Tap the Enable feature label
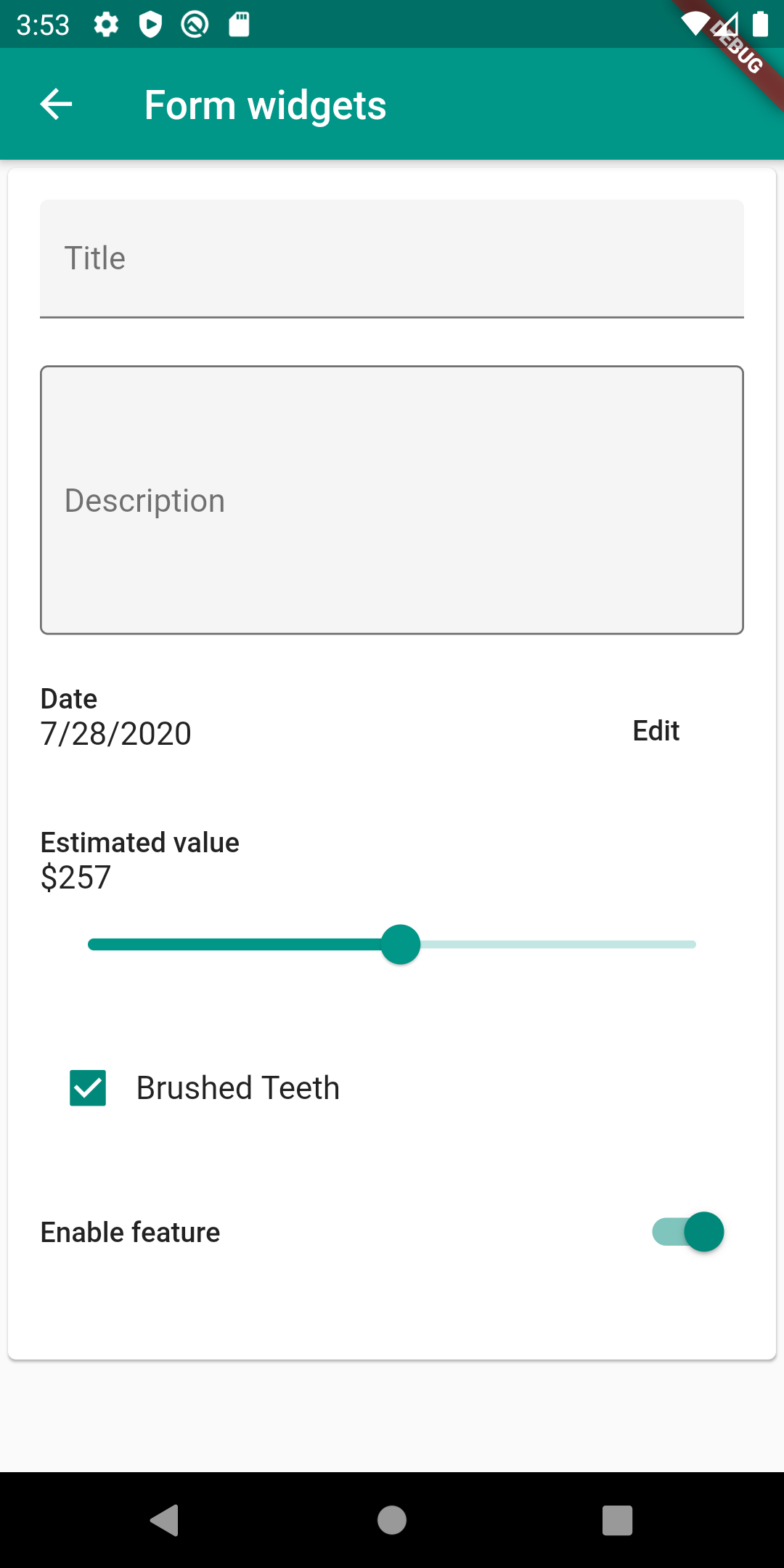Image resolution: width=784 pixels, height=1568 pixels. (131, 1233)
